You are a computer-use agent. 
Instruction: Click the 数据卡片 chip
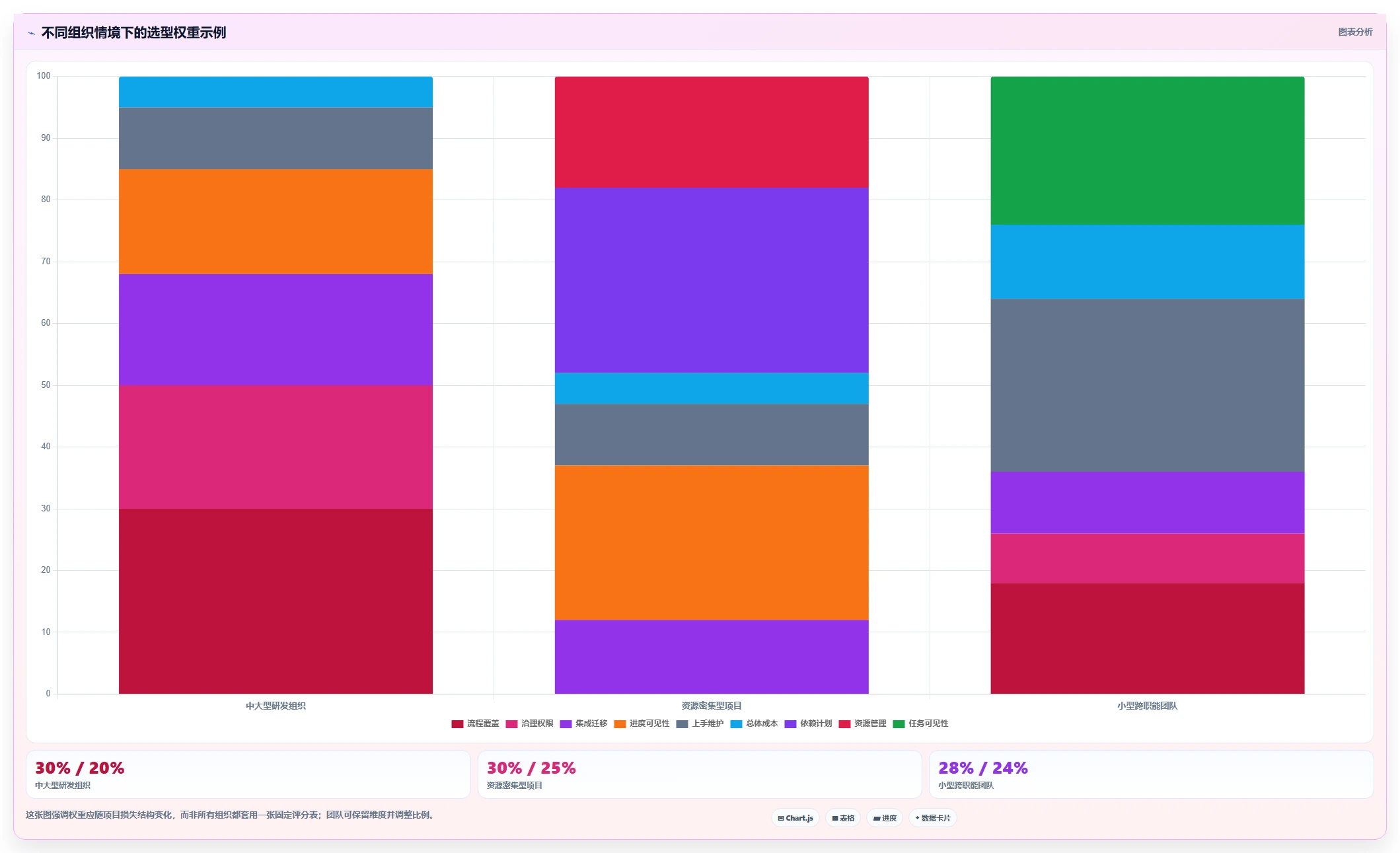point(933,818)
